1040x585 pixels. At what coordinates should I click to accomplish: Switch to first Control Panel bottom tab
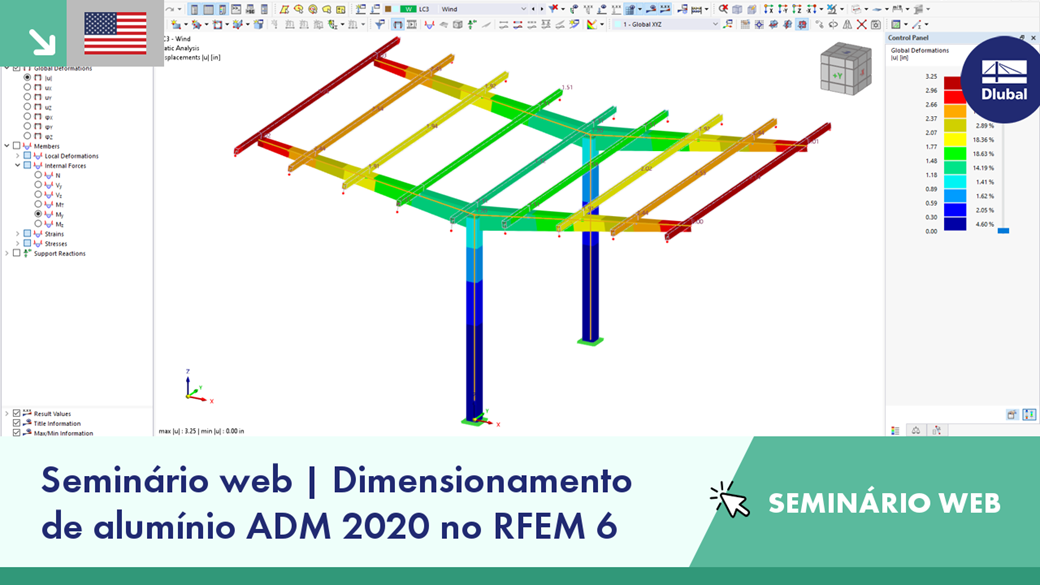pos(895,430)
